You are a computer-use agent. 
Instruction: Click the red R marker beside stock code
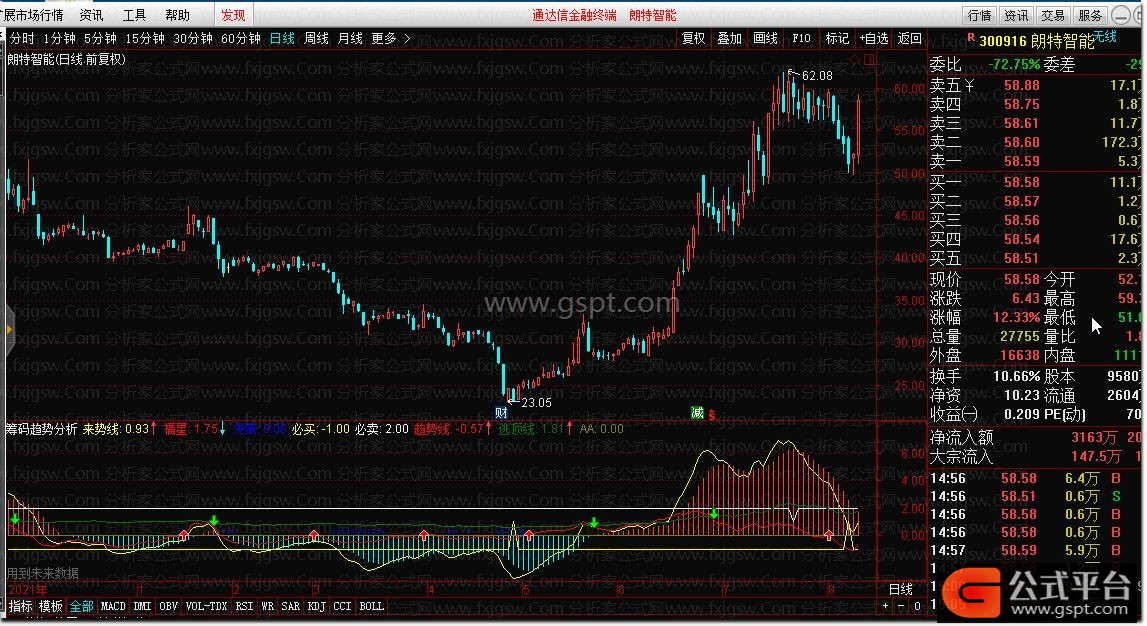coord(971,37)
